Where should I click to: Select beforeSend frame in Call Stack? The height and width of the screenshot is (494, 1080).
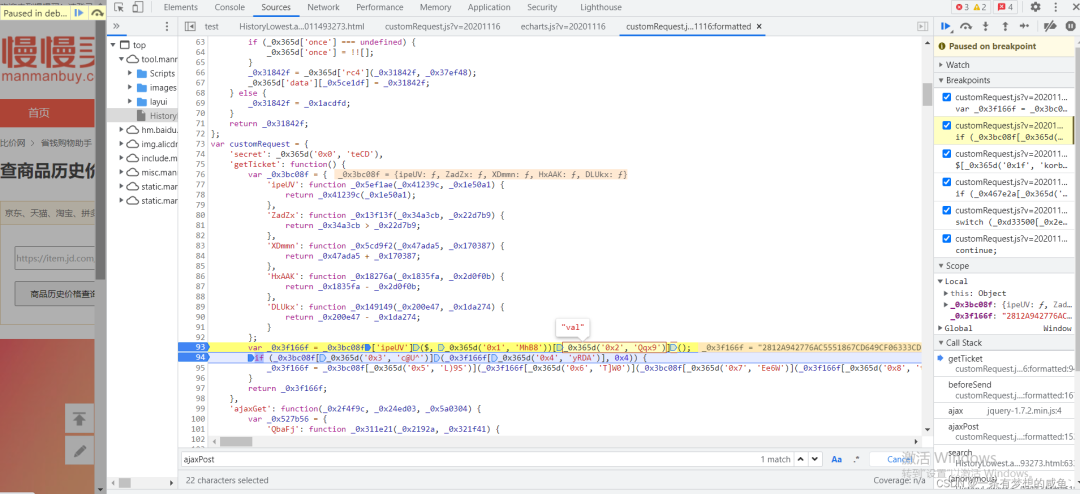[x=970, y=384]
